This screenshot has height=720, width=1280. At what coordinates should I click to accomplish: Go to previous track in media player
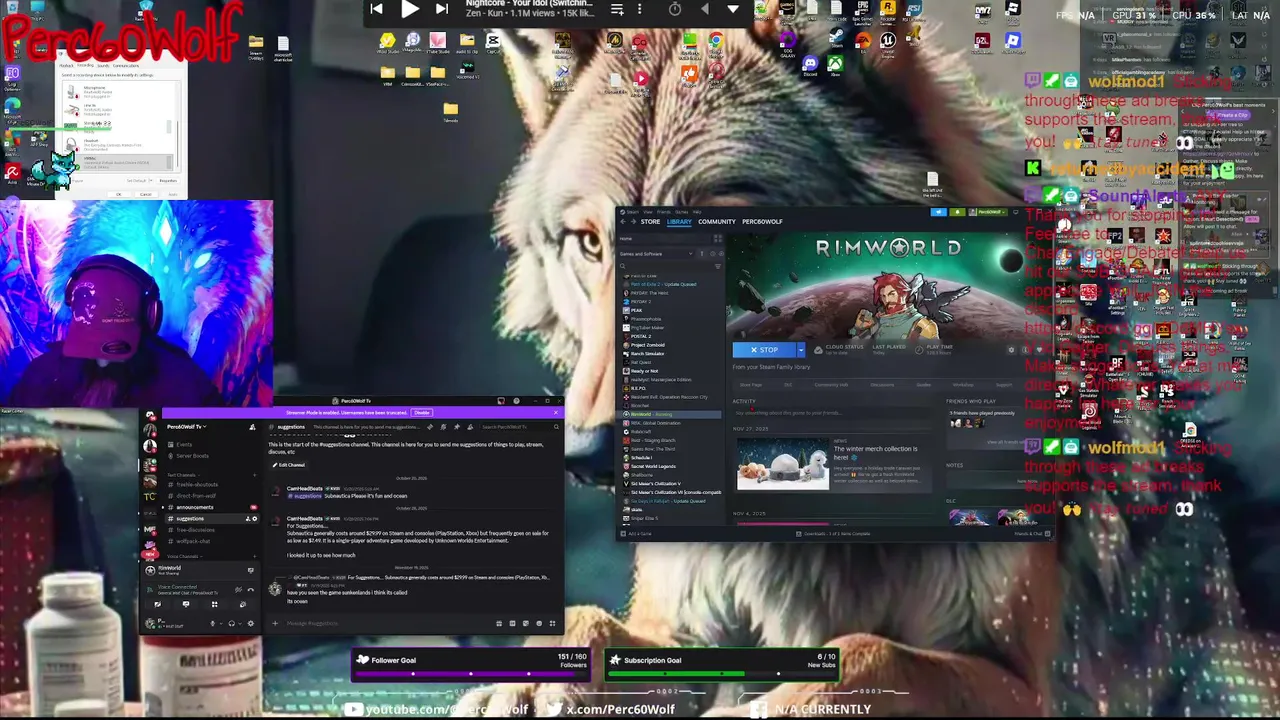[x=376, y=9]
